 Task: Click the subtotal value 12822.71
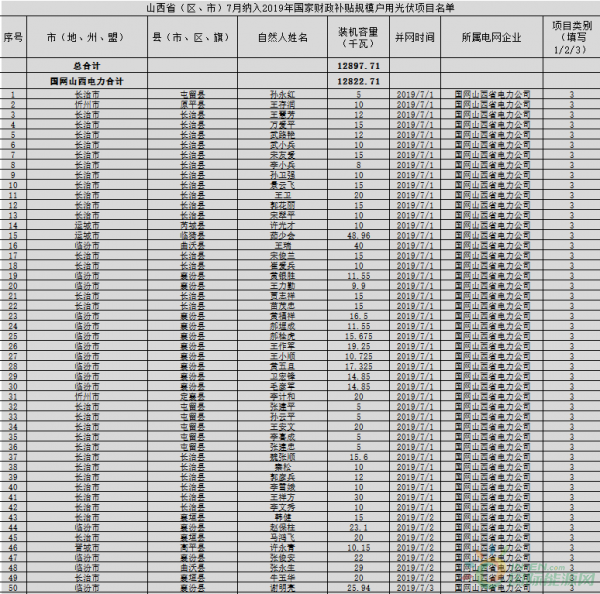point(358,80)
